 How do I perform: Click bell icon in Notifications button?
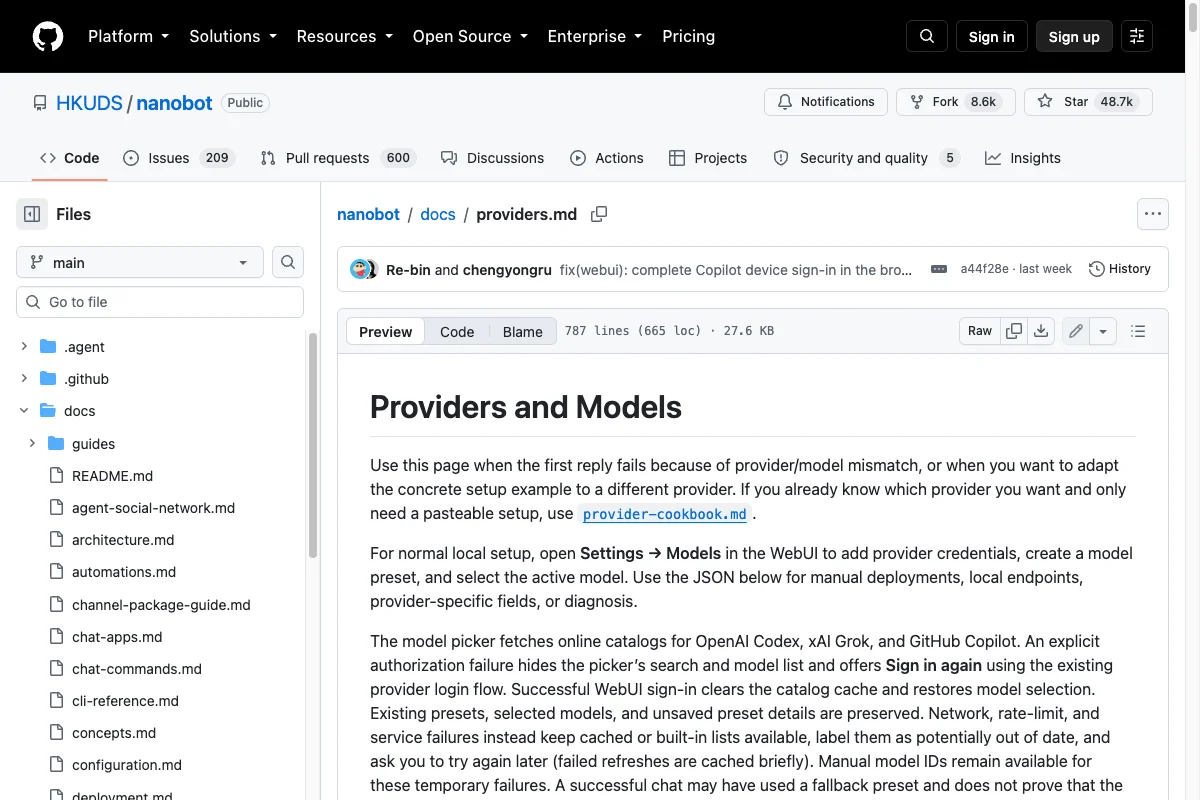coord(785,102)
